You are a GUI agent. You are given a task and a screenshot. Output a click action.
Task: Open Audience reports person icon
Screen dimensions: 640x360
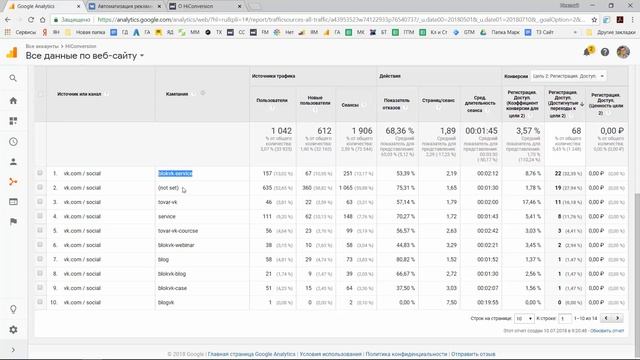click(13, 162)
